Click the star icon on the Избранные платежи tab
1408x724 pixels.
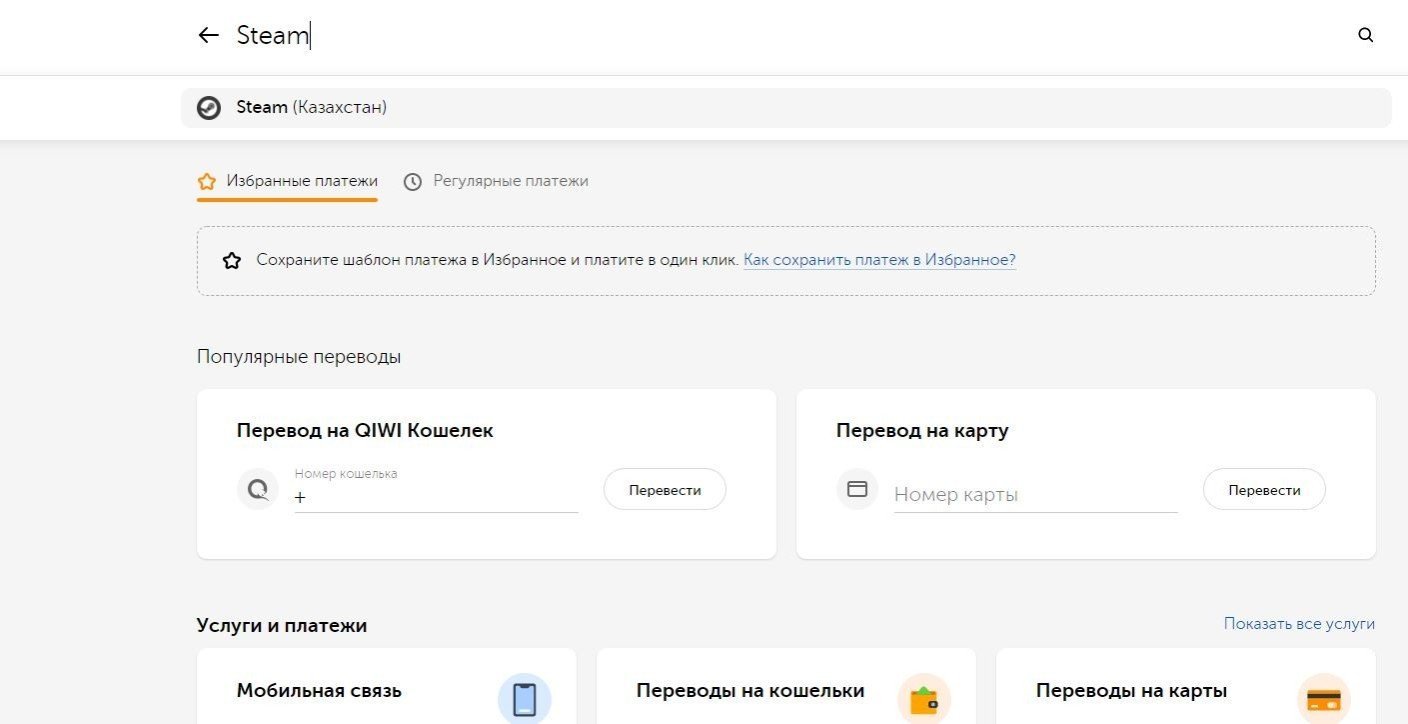click(207, 182)
